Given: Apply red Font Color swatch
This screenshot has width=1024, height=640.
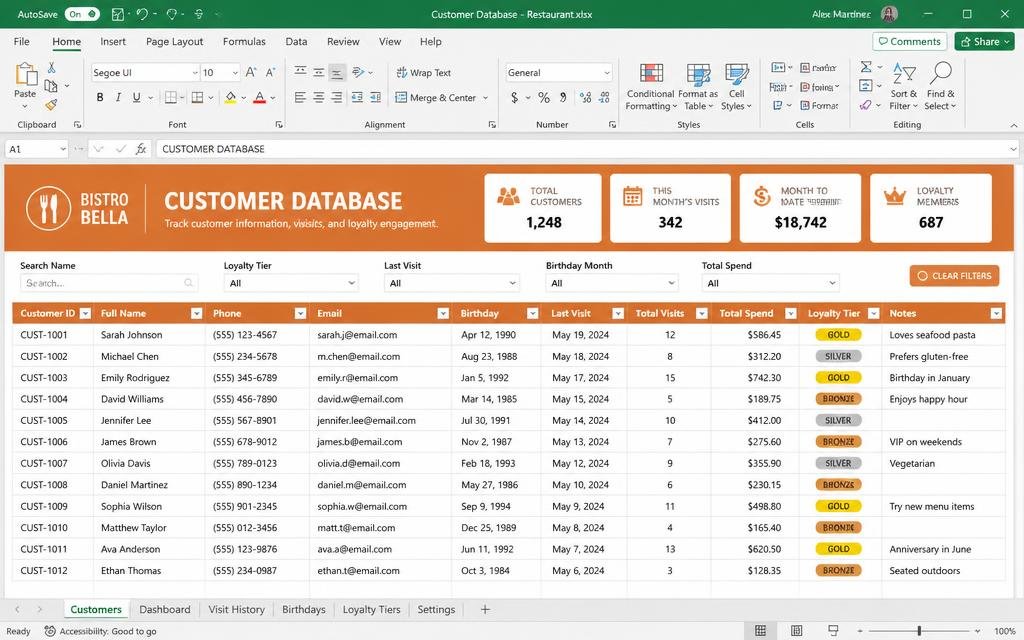Looking at the screenshot, I should click(259, 97).
